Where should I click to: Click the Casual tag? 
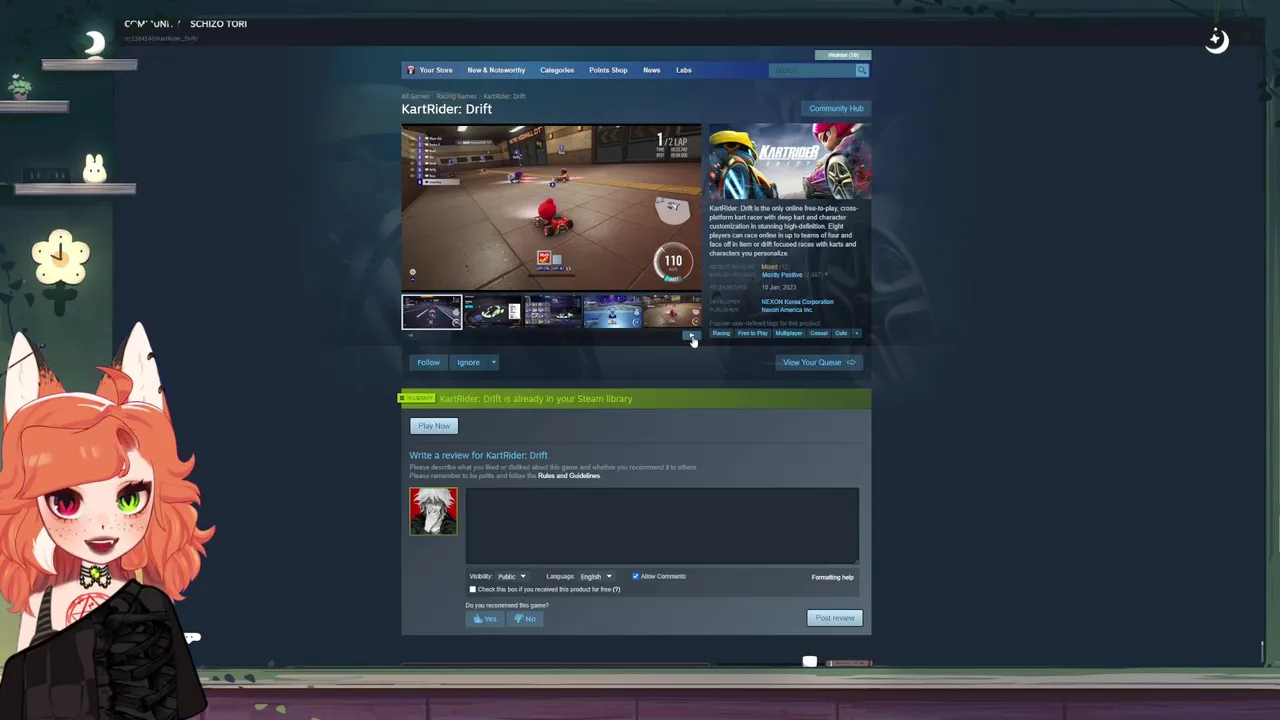[x=819, y=333]
